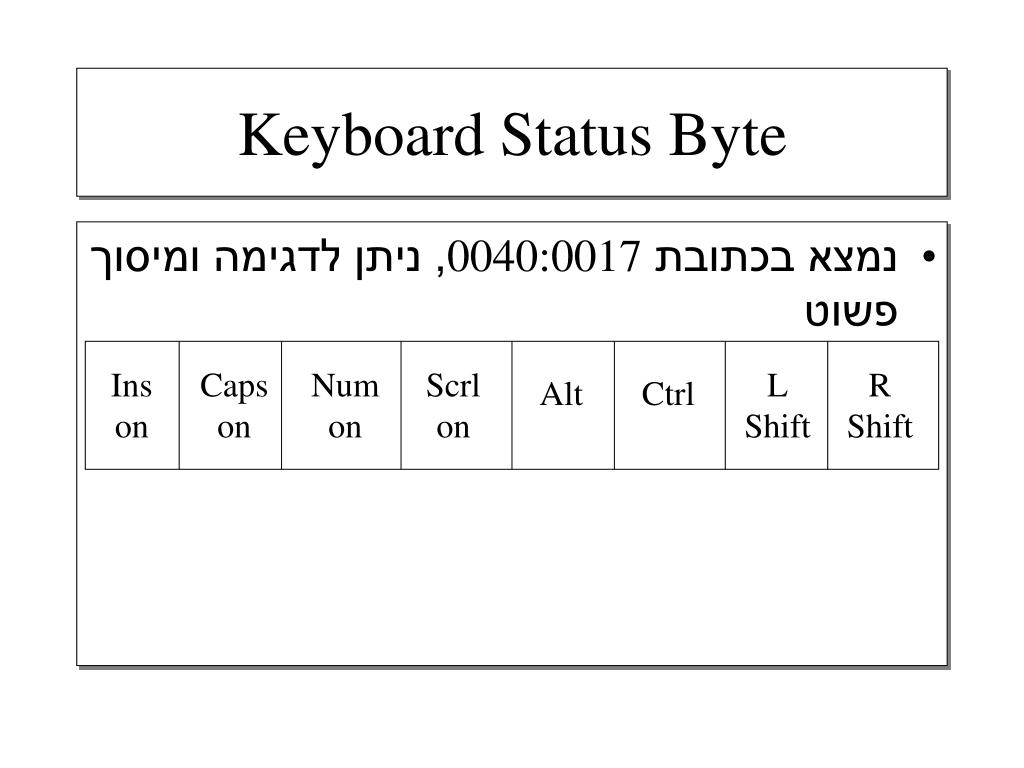Select the 'Ctrl' table cell
Screen dimensions: 1024x768
click(x=670, y=405)
